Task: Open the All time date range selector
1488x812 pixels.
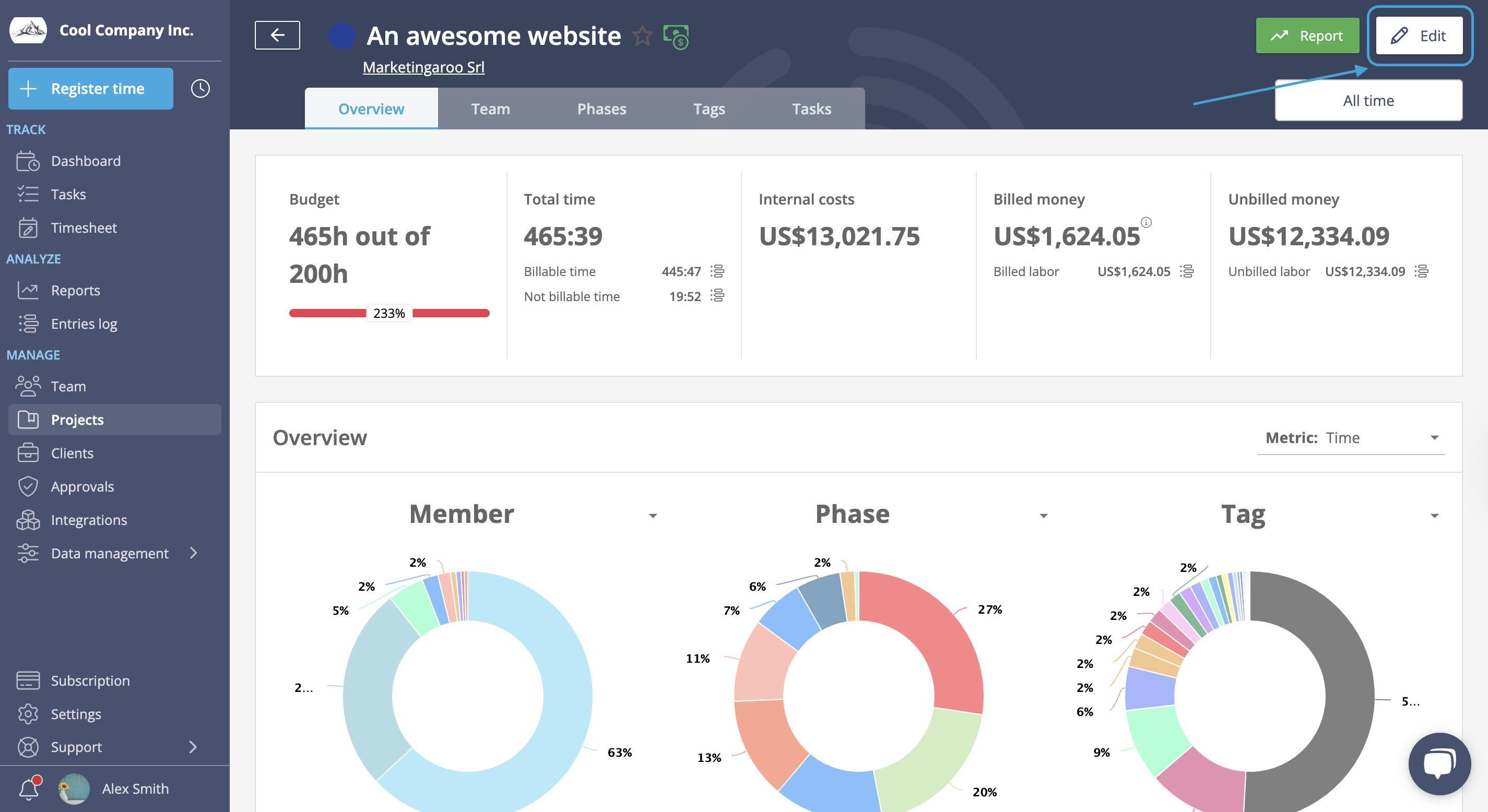Action: click(x=1368, y=101)
